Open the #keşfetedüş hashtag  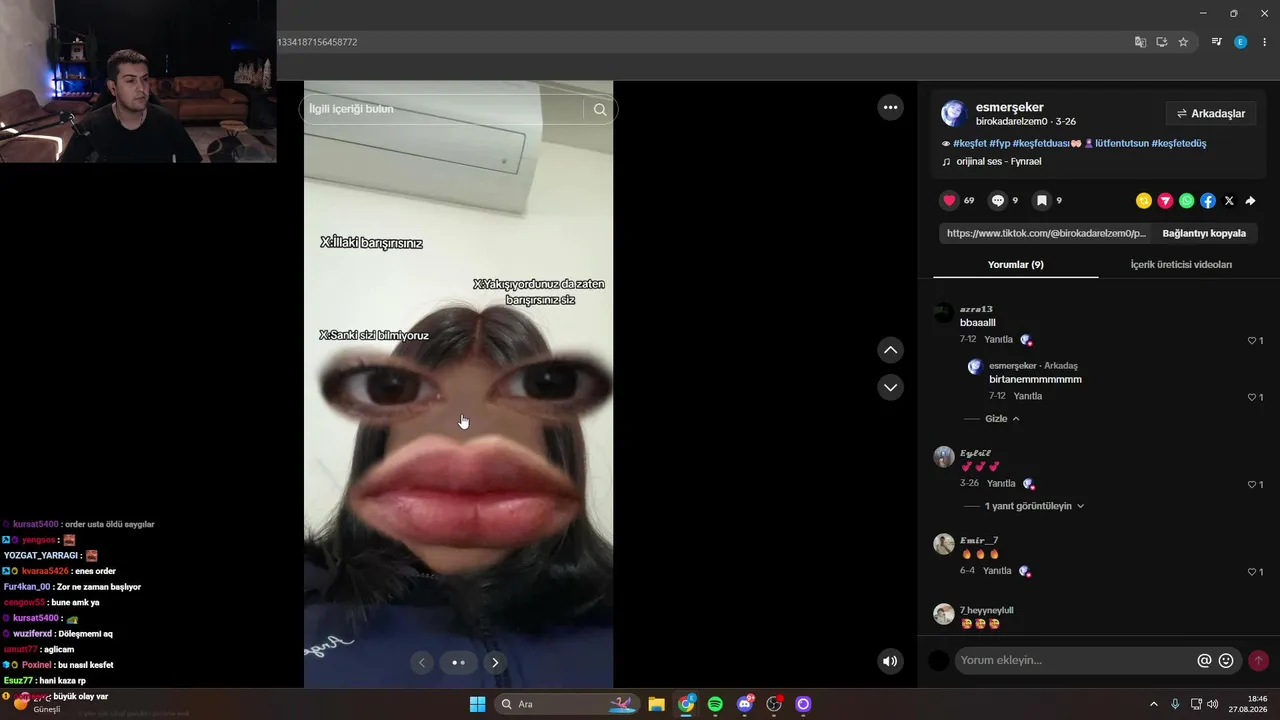click(x=1178, y=143)
